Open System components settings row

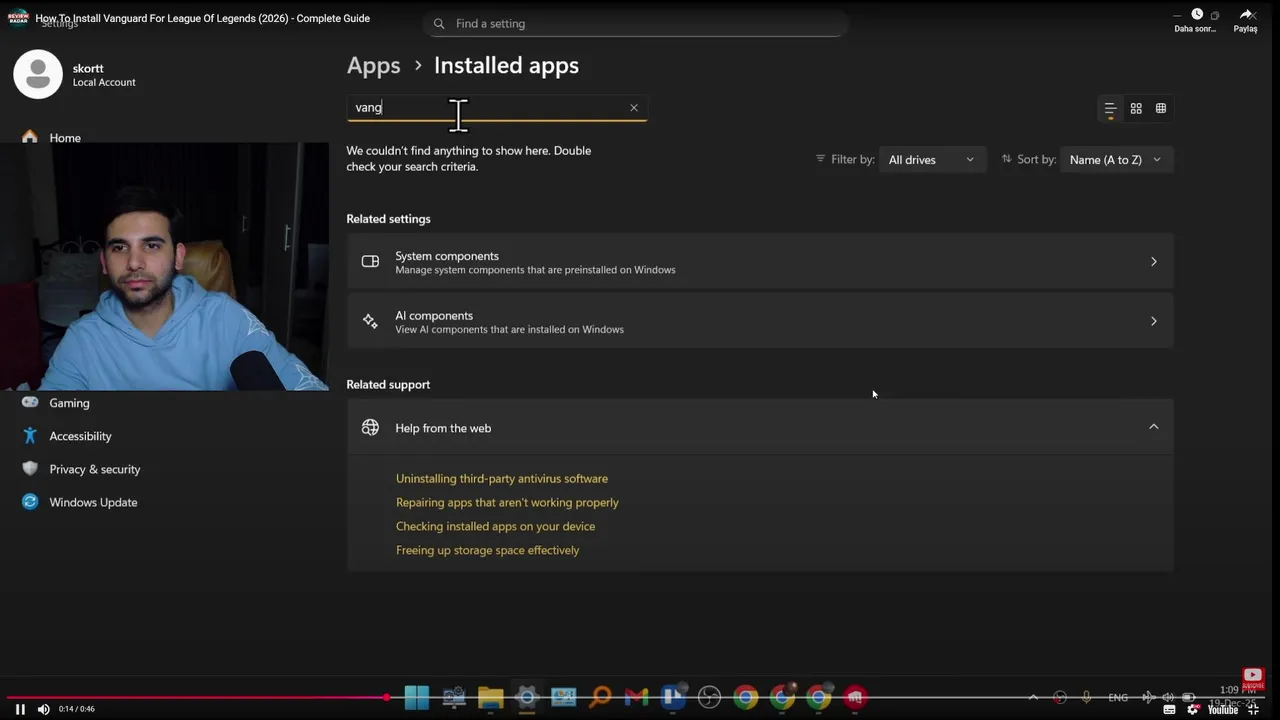click(760, 262)
